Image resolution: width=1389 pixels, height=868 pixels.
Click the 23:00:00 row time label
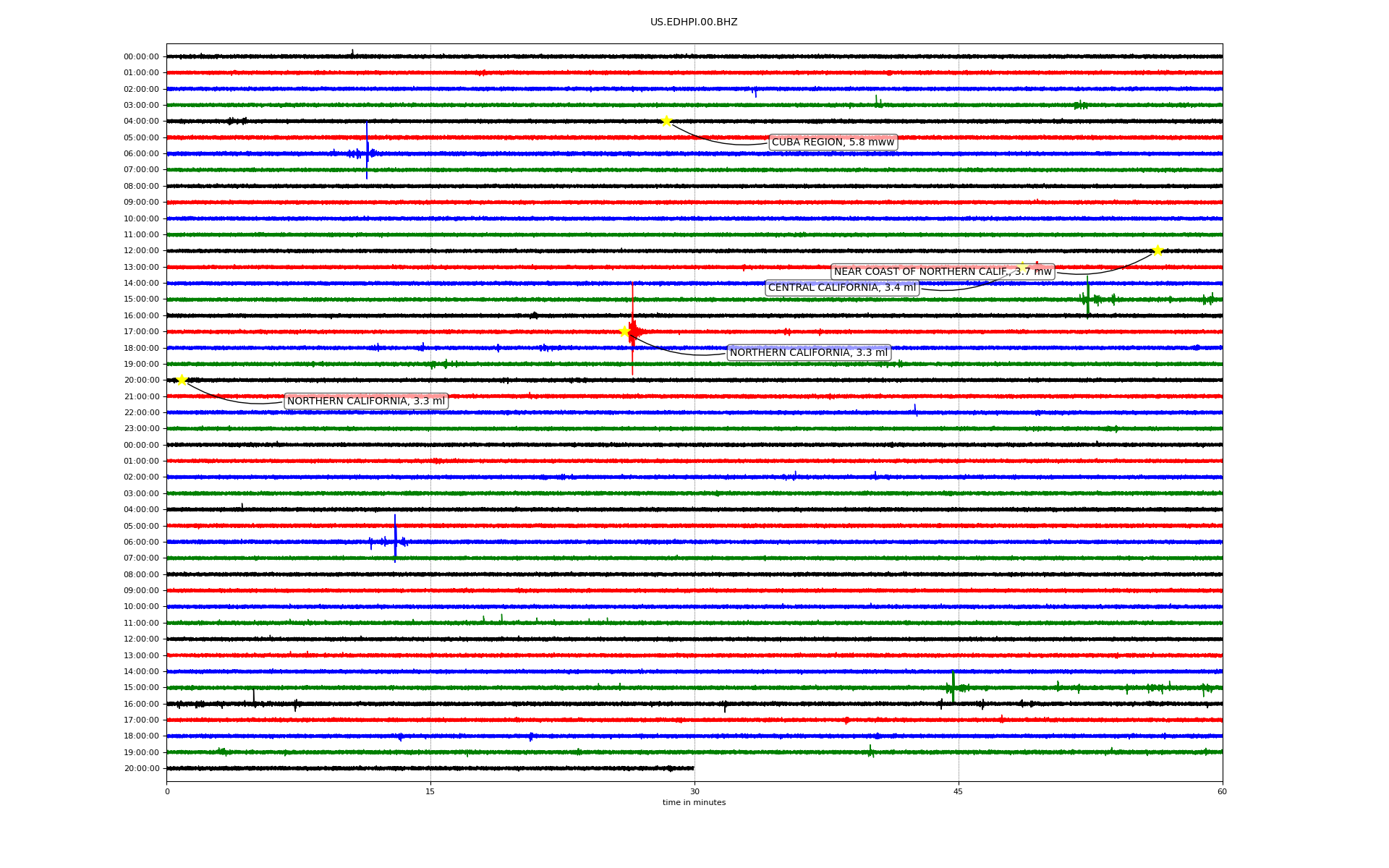pyautogui.click(x=141, y=429)
